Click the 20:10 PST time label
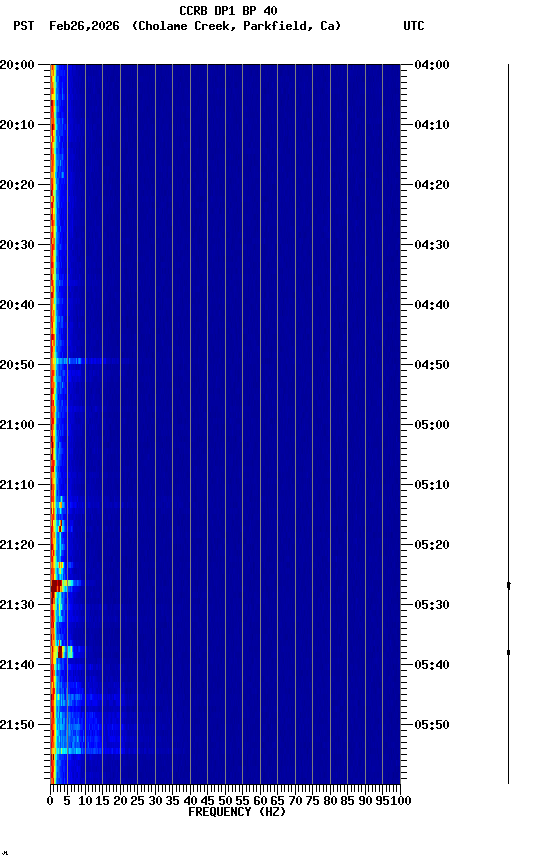 (x=17, y=125)
